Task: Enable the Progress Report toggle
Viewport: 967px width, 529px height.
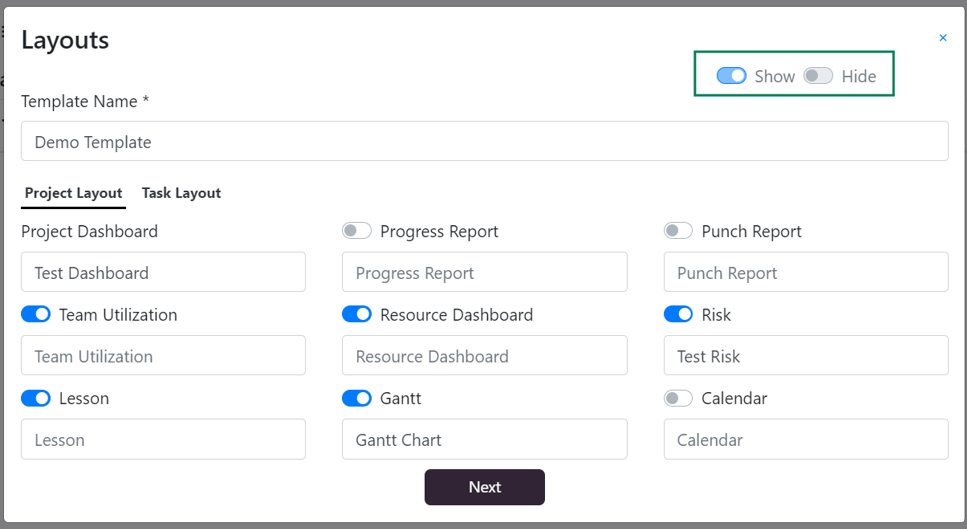Action: point(357,231)
